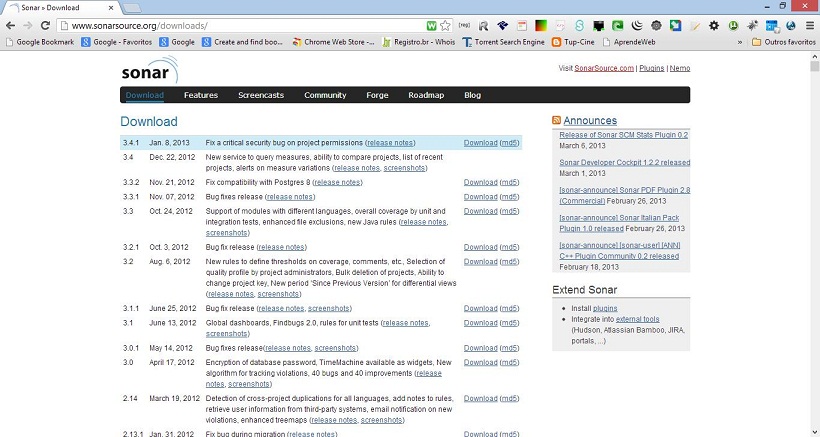Open md5 link for version 3.0
The height and width of the screenshot is (437, 820).
click(509, 362)
